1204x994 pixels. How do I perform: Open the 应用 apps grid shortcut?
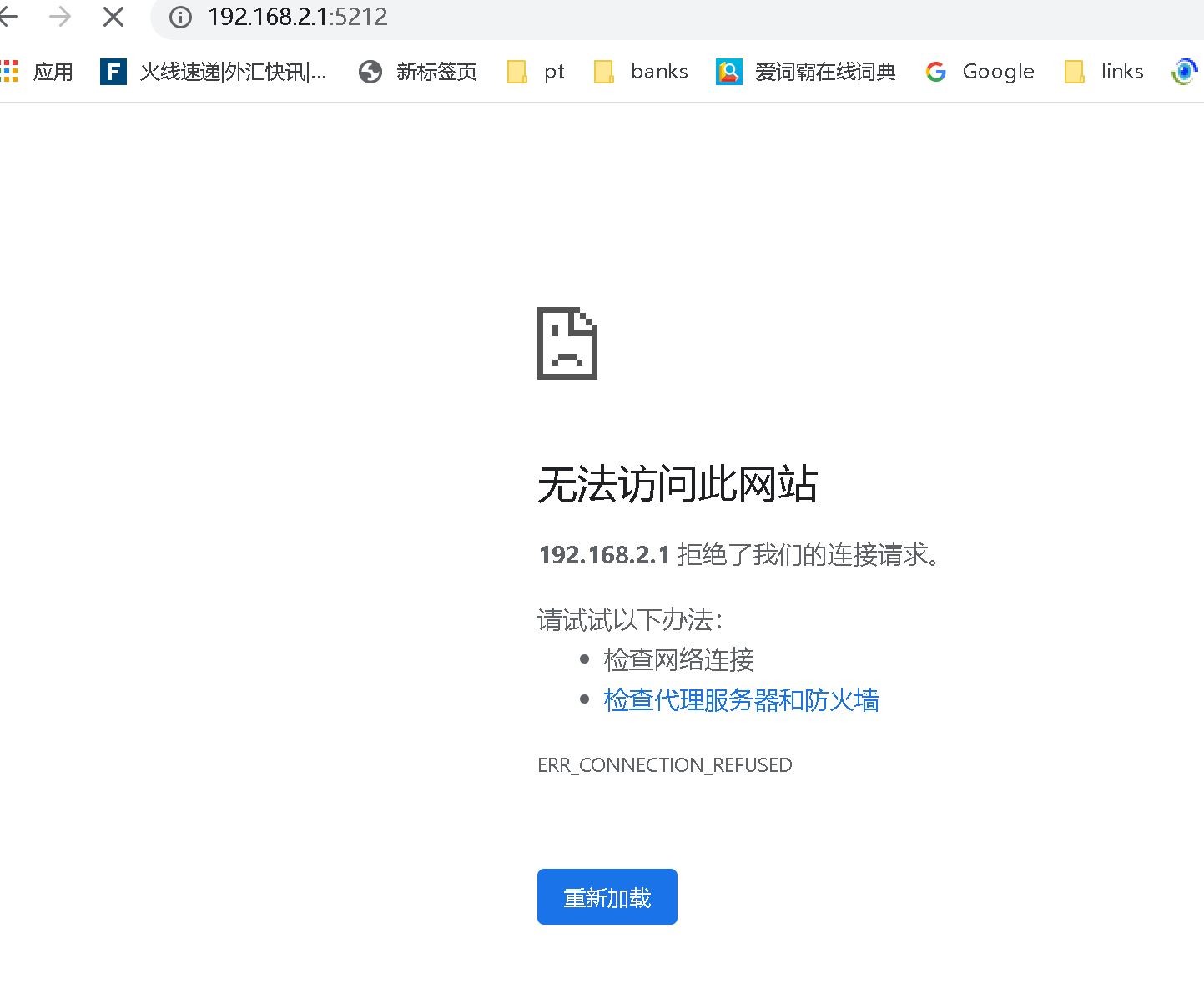(x=38, y=72)
